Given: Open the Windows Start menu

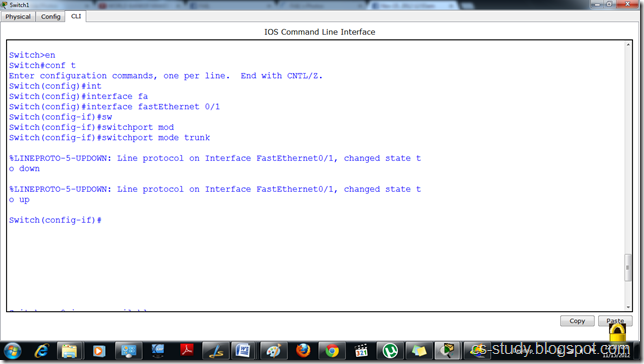Looking at the screenshot, I should [x=12, y=351].
